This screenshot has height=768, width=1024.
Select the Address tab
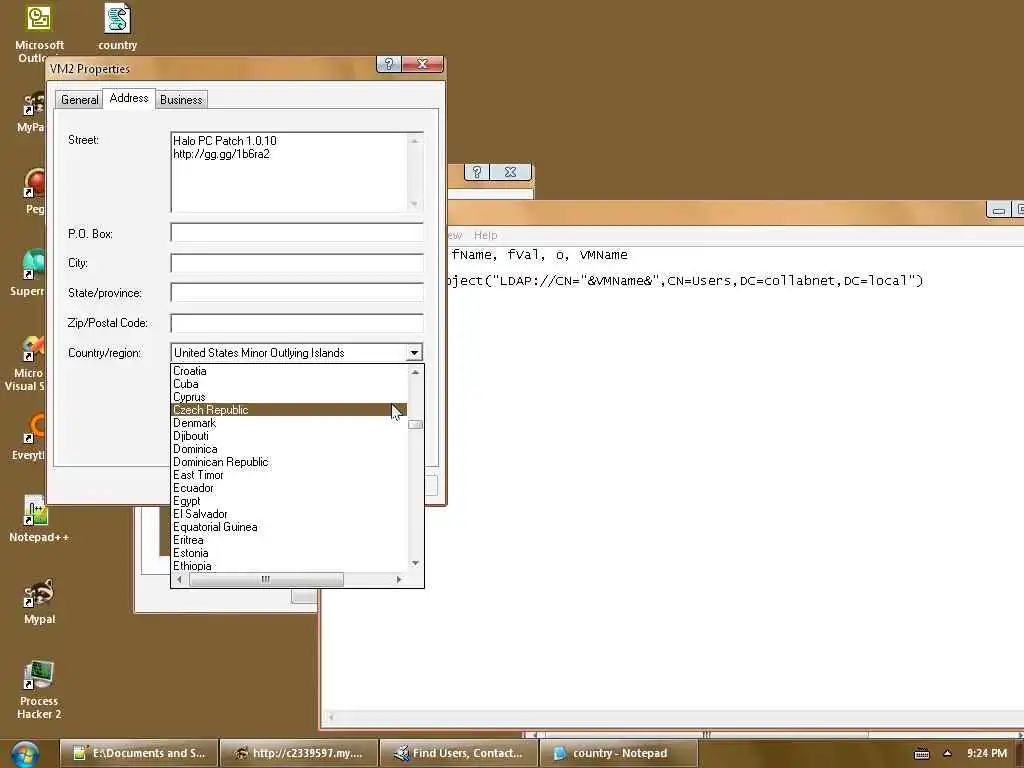(x=129, y=98)
